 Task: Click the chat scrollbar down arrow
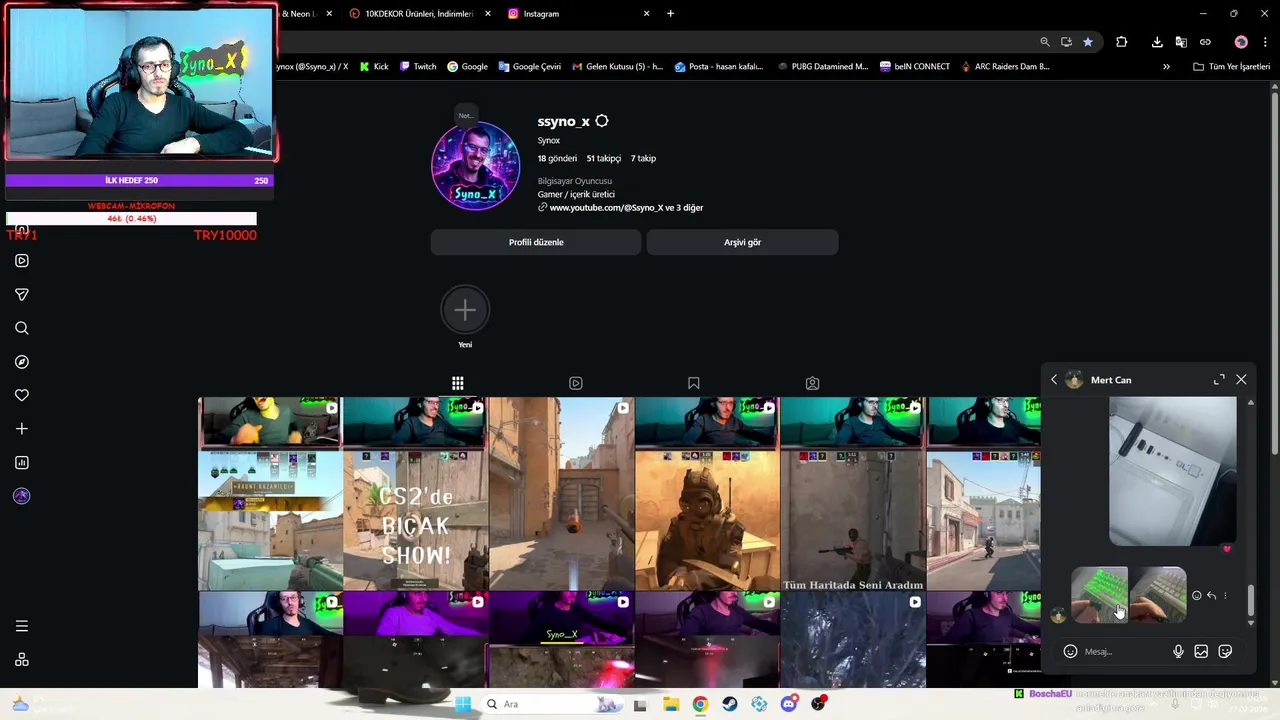click(1250, 623)
